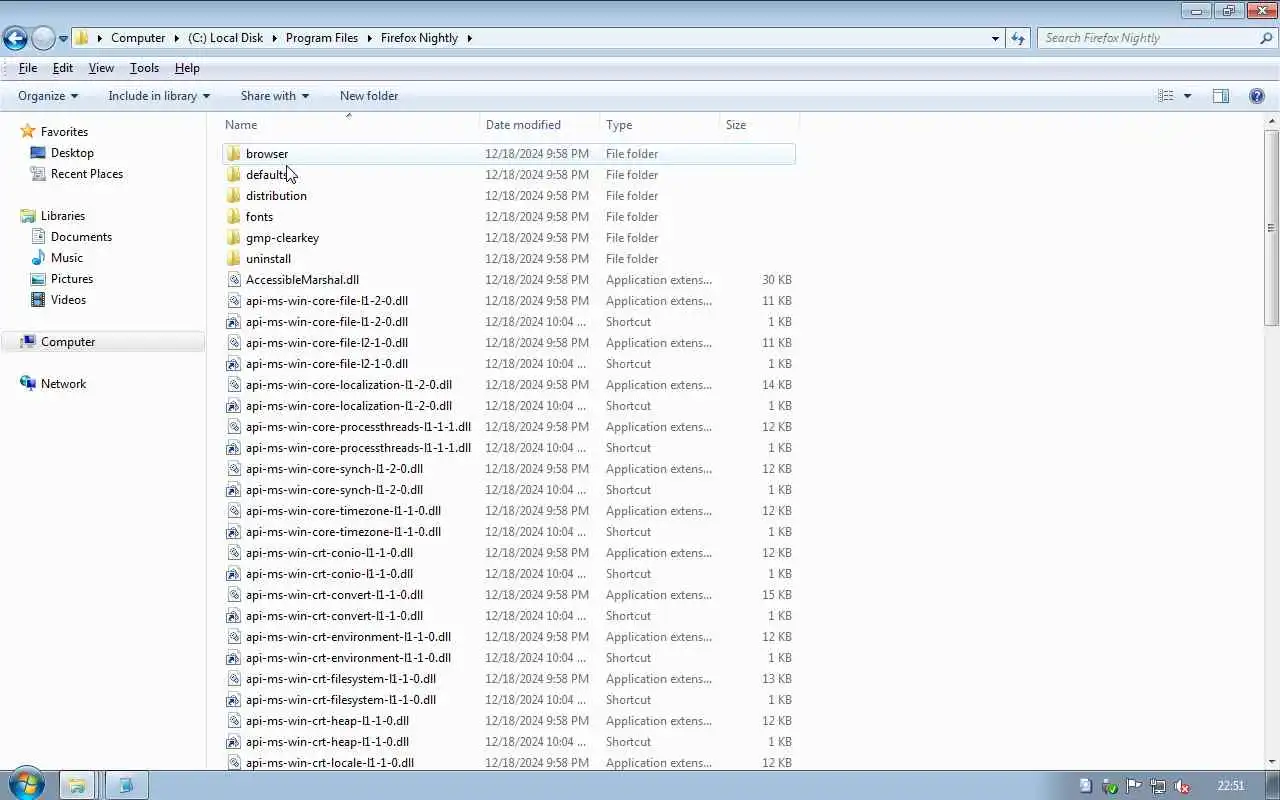Select the defaults folder row

pos(508,175)
